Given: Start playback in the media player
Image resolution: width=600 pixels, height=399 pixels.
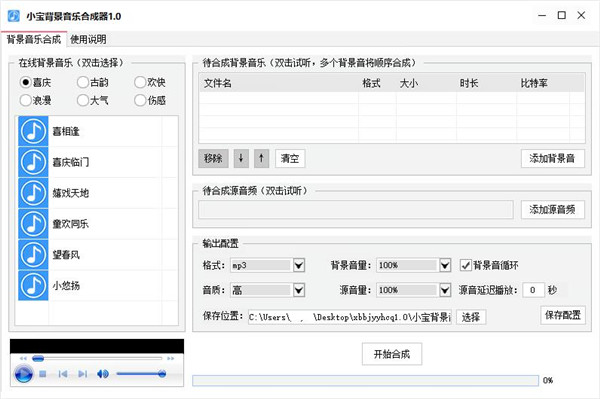Looking at the screenshot, I should coord(23,374).
